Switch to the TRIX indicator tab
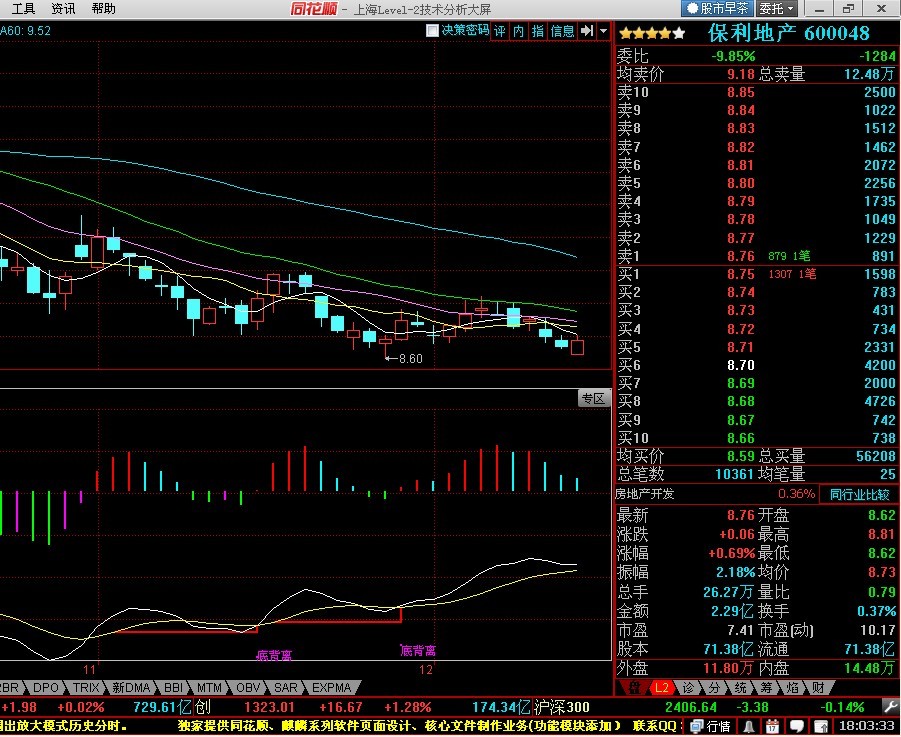This screenshot has width=901, height=737. click(x=86, y=688)
